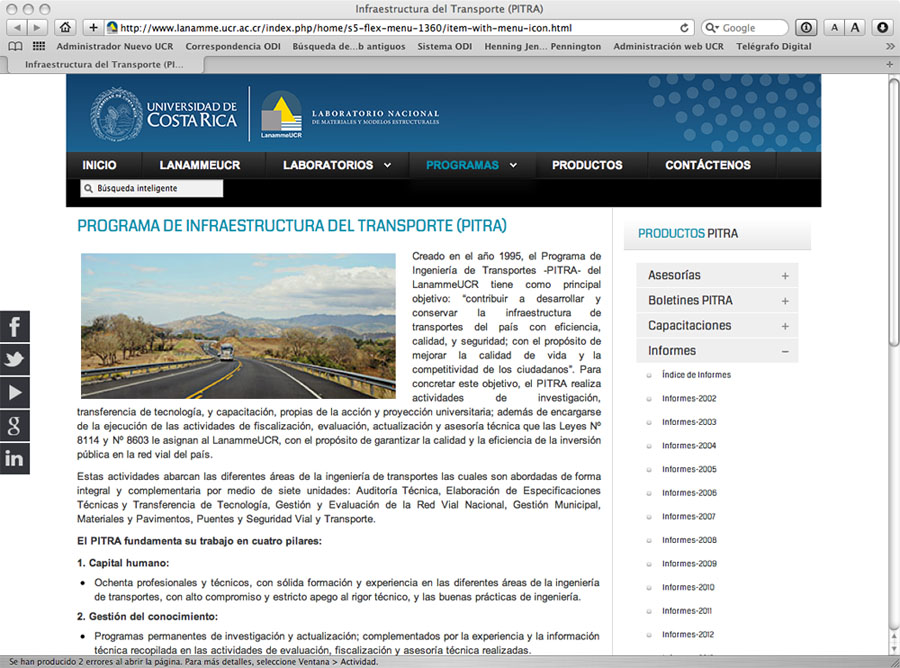Click the Universidad de Costa Rica logo
This screenshot has height=668, width=900.
coord(164,114)
